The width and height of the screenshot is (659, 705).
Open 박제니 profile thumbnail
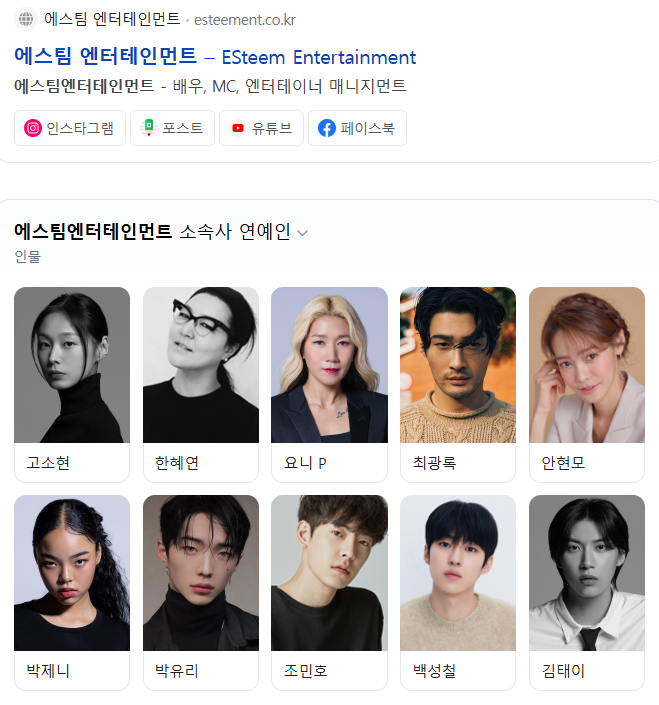[x=72, y=573]
